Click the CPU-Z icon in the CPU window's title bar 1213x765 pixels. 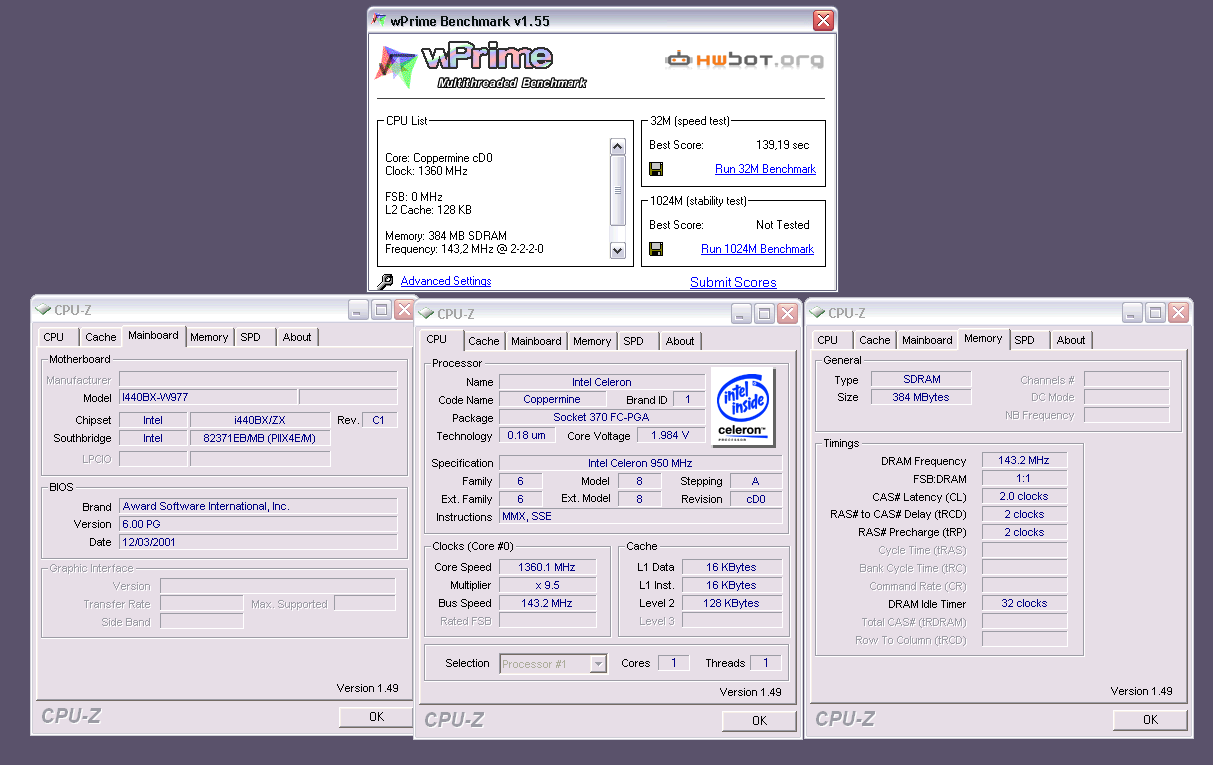427,313
